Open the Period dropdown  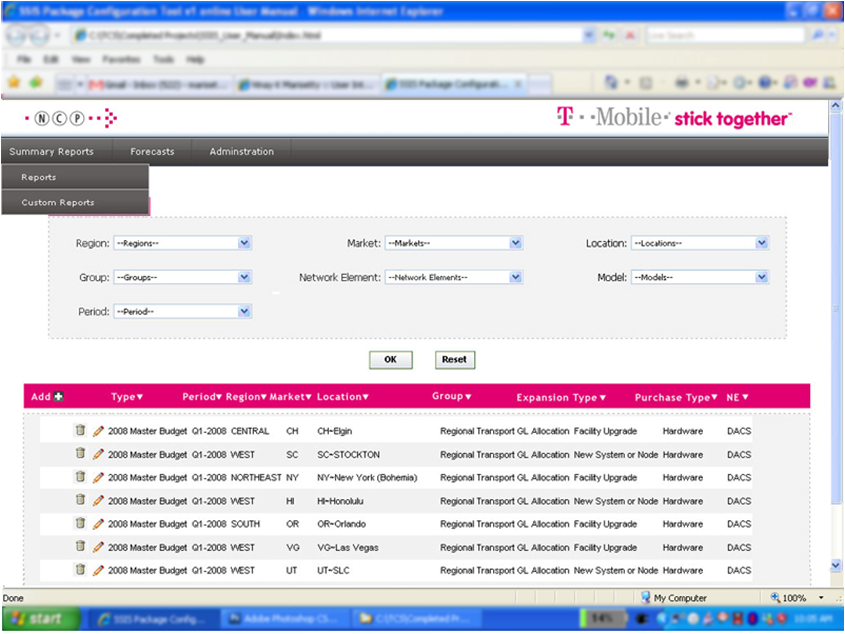[183, 312]
